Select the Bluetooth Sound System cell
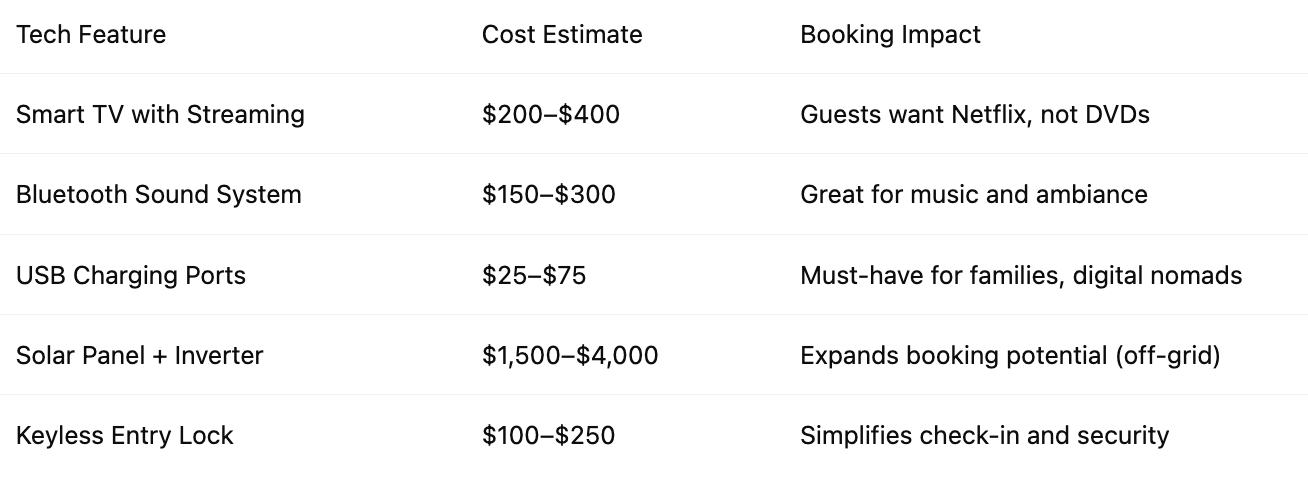1308x482 pixels. (x=159, y=195)
